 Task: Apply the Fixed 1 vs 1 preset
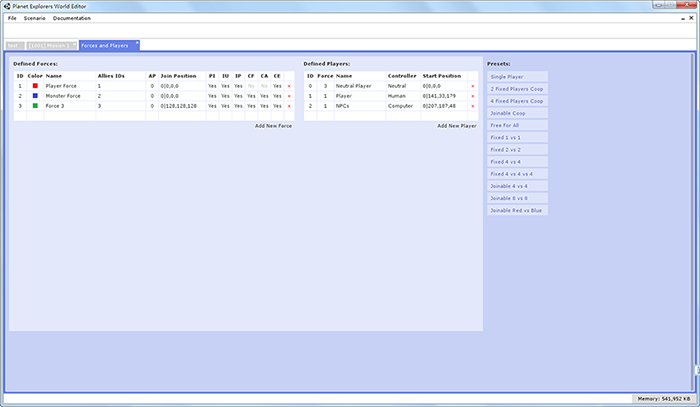[x=517, y=137]
